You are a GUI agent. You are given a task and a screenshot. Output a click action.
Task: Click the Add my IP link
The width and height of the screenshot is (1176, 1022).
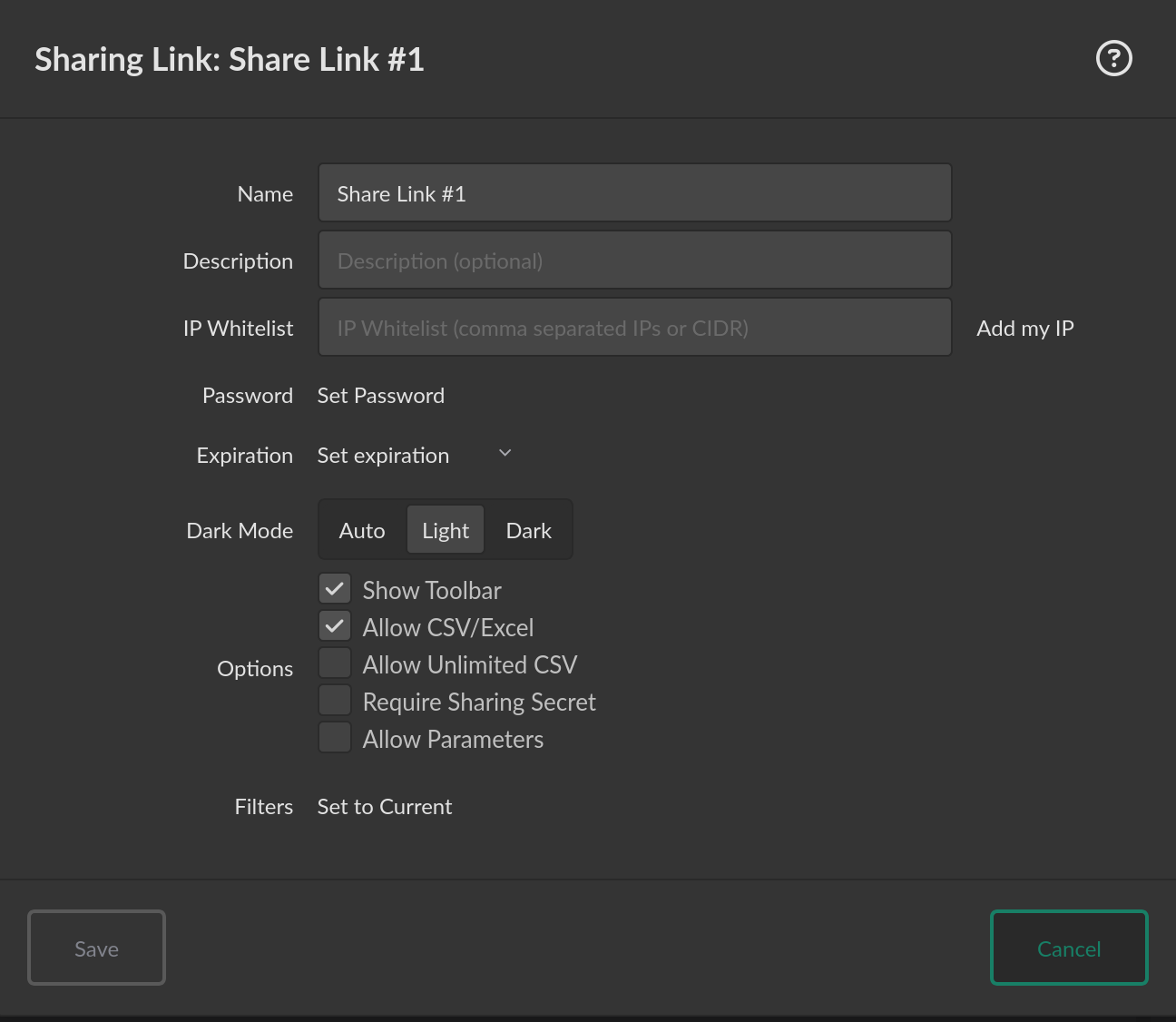point(1024,329)
